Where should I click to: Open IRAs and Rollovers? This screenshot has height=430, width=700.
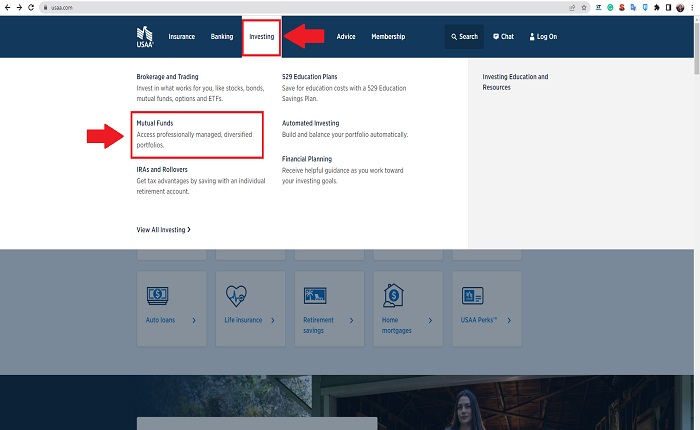click(162, 170)
